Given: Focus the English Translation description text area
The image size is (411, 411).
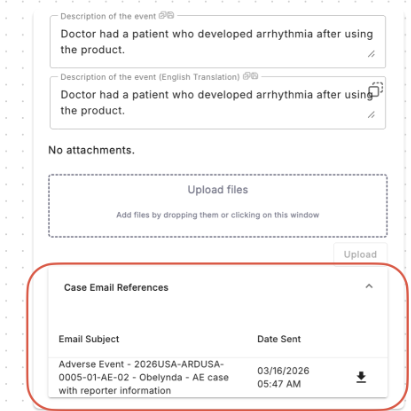Looking at the screenshot, I should tap(218, 103).
